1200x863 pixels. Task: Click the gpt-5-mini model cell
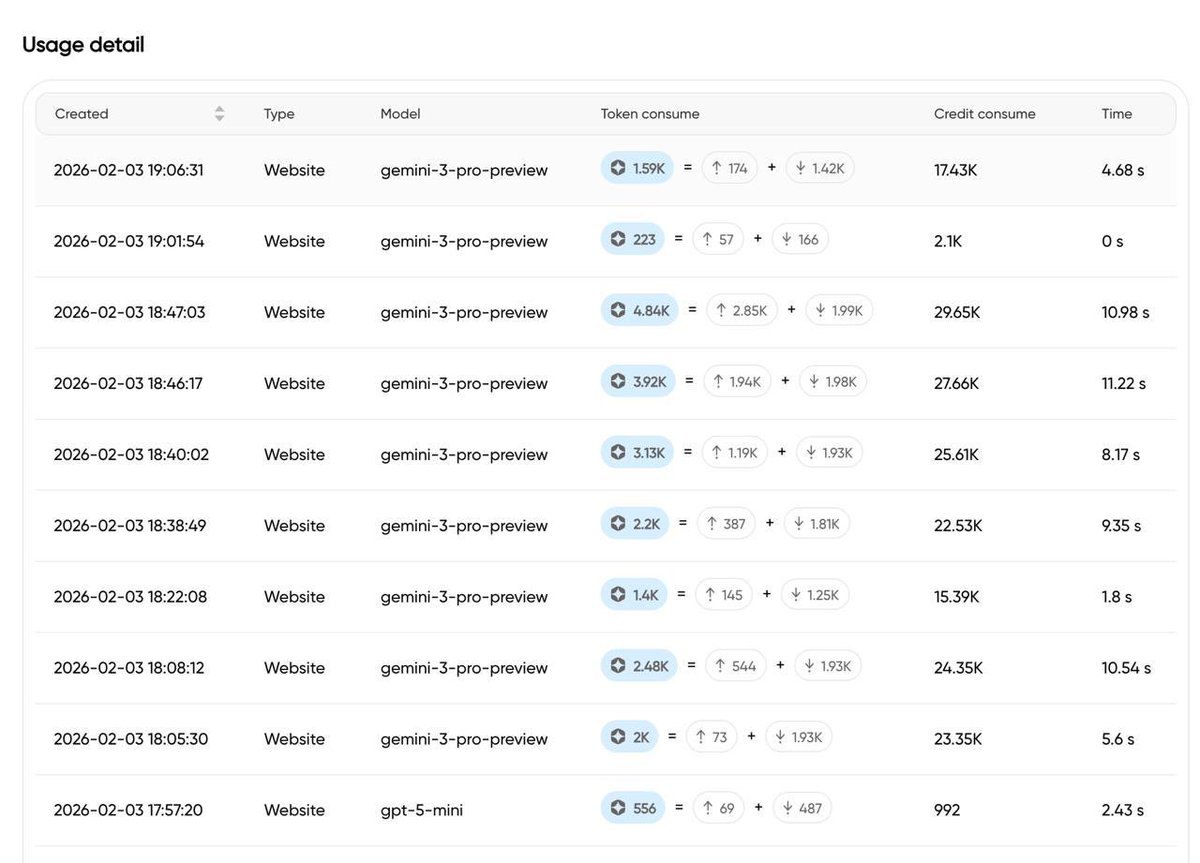[x=421, y=810]
